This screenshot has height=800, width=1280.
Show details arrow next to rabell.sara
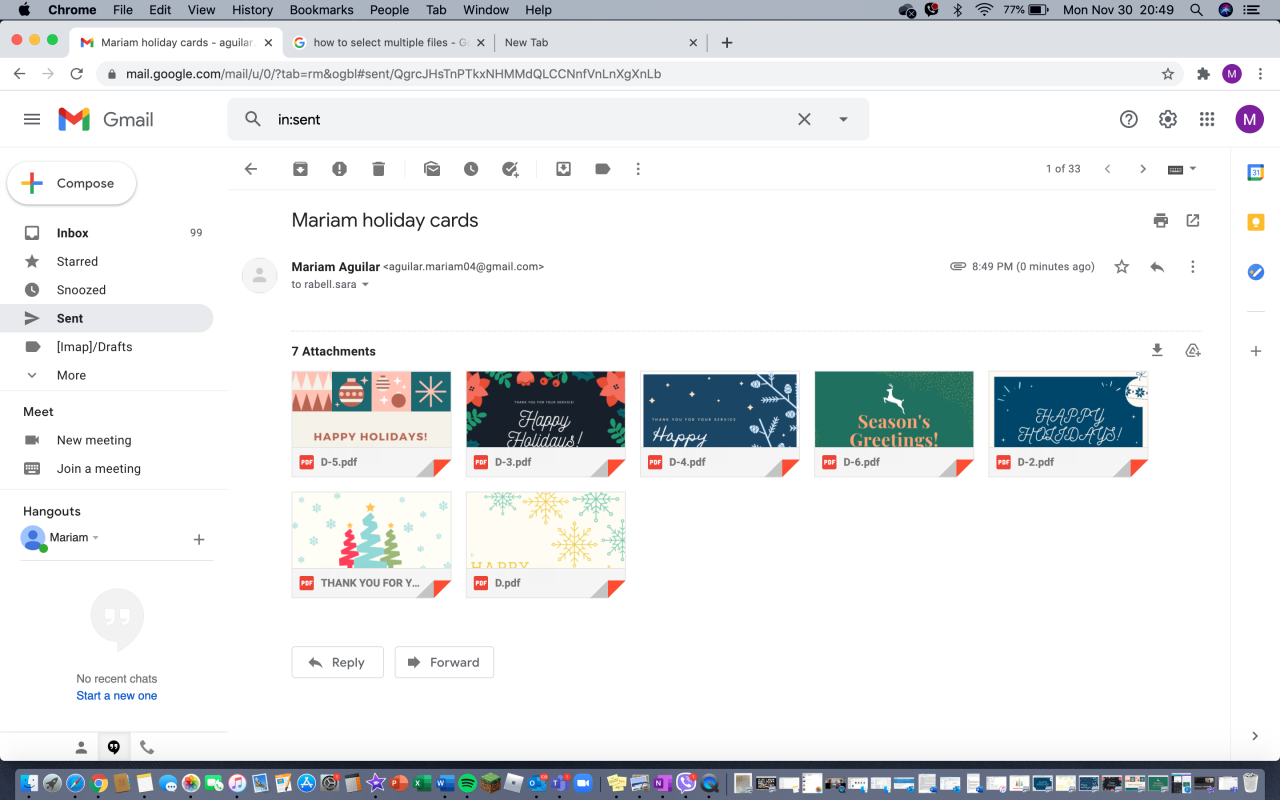(x=365, y=285)
